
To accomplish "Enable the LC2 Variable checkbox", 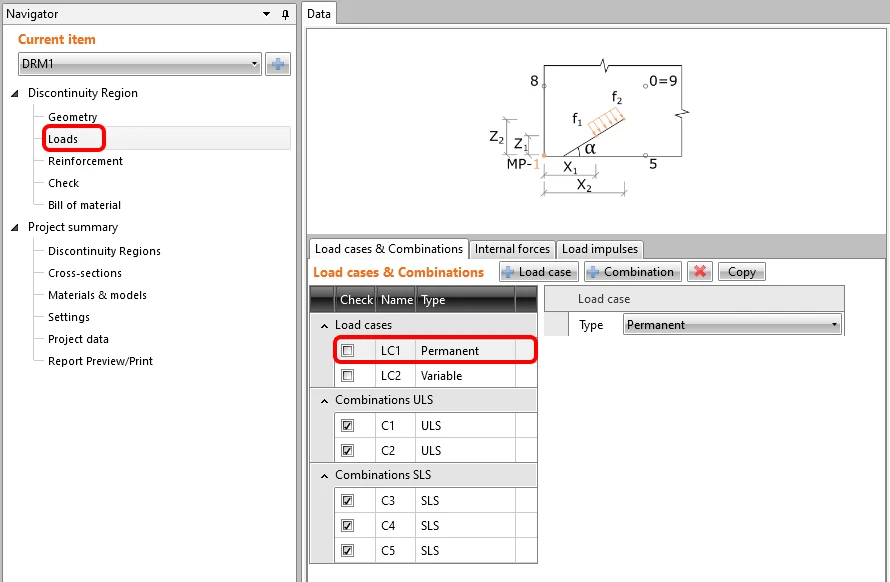I will (x=347, y=376).
